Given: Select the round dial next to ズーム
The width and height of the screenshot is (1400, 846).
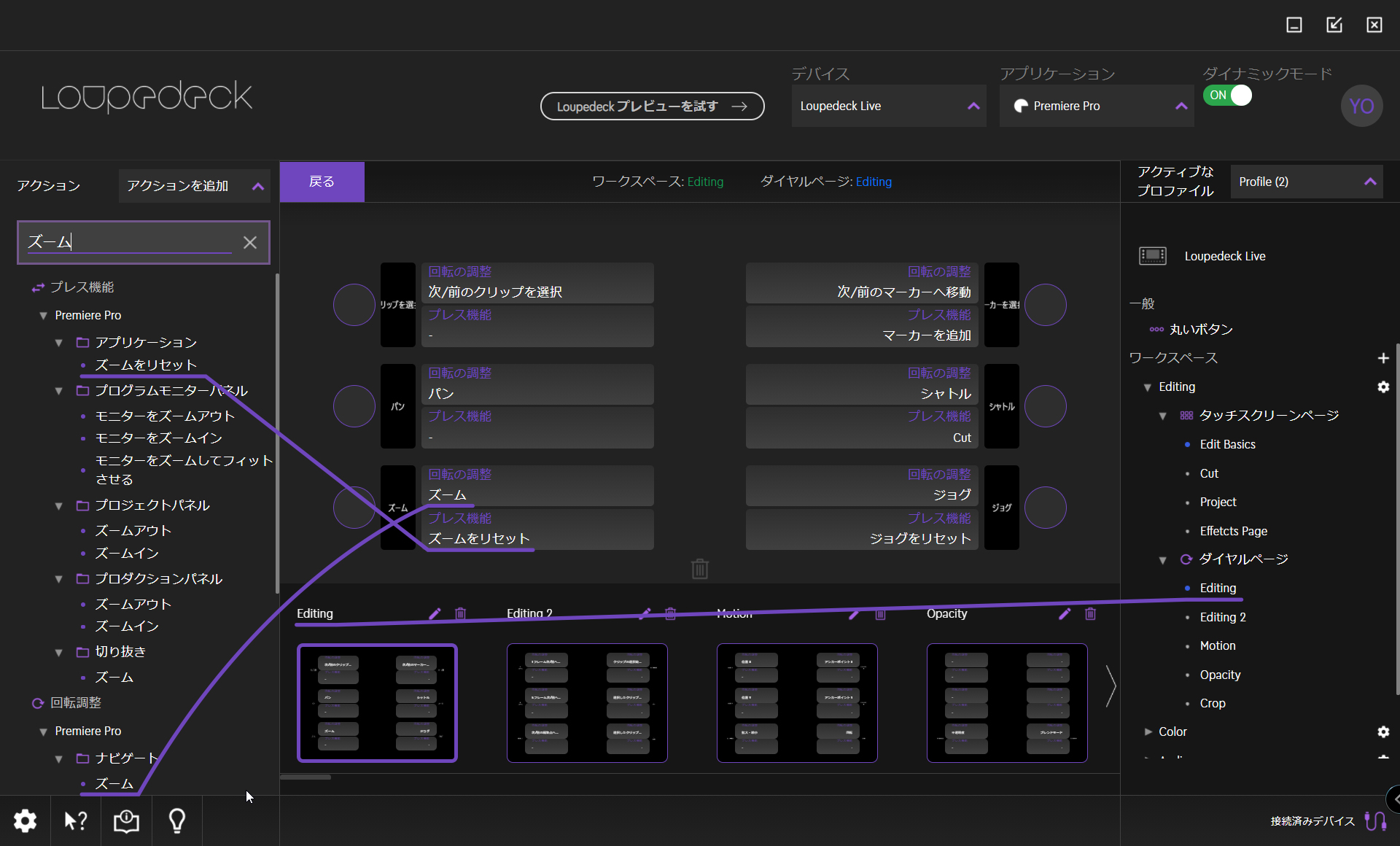Looking at the screenshot, I should click(x=354, y=508).
